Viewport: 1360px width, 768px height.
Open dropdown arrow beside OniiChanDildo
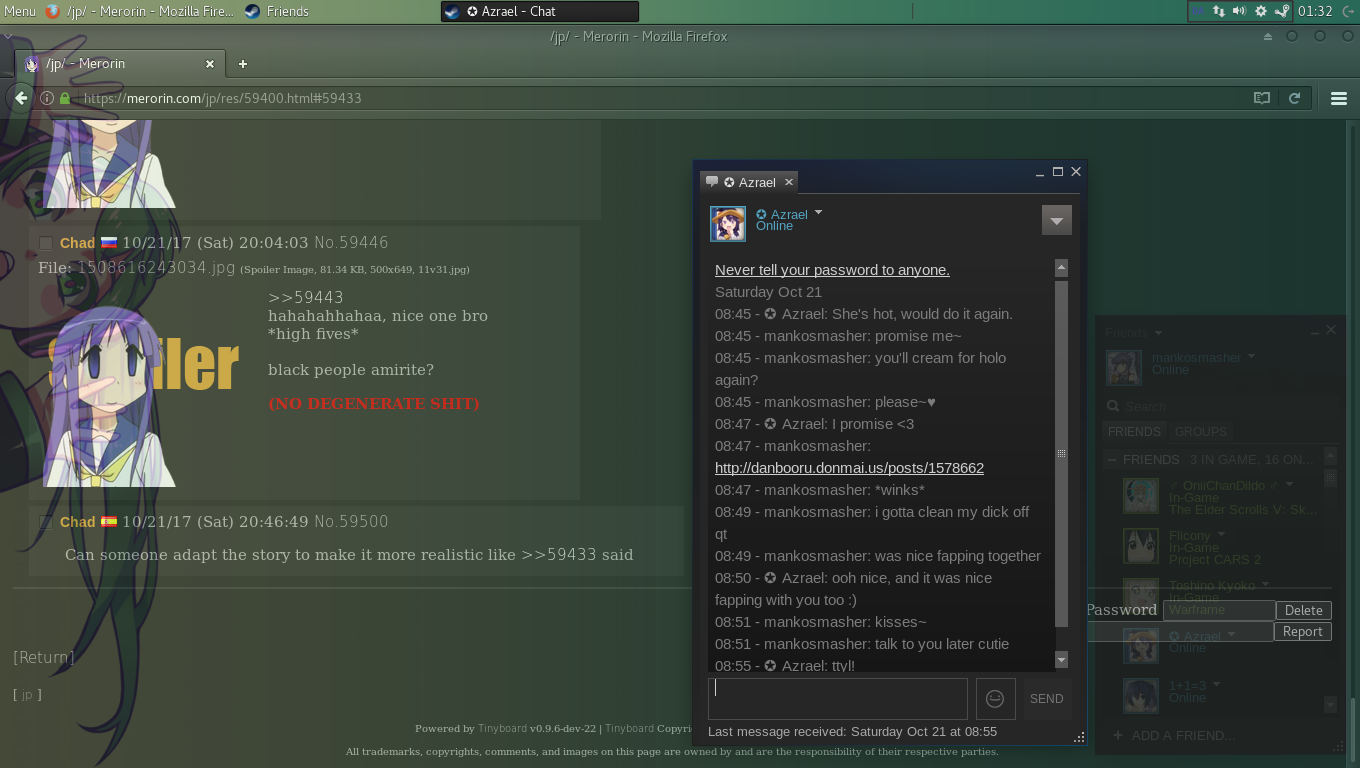[x=1289, y=484]
